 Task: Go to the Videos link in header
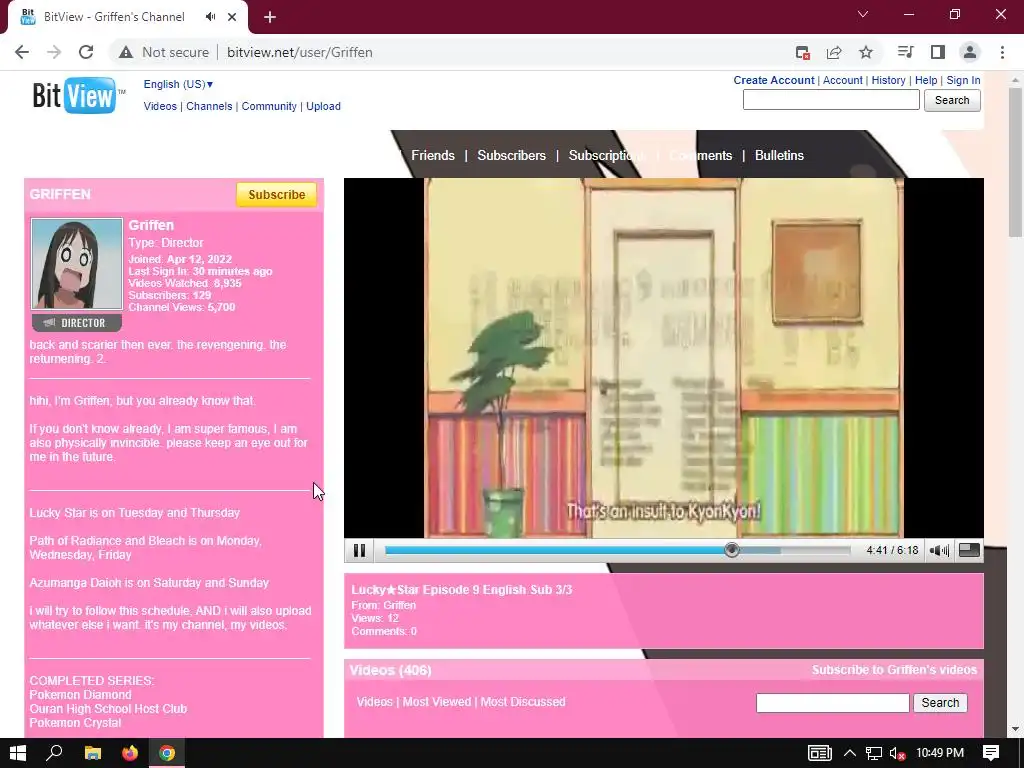click(160, 106)
